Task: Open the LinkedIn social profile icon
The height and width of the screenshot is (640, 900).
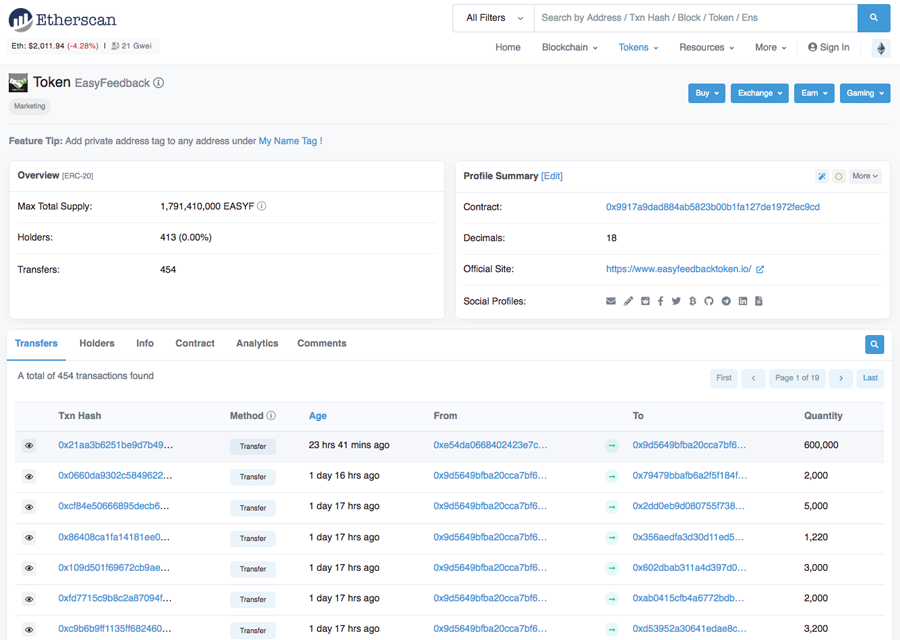Action: (743, 301)
